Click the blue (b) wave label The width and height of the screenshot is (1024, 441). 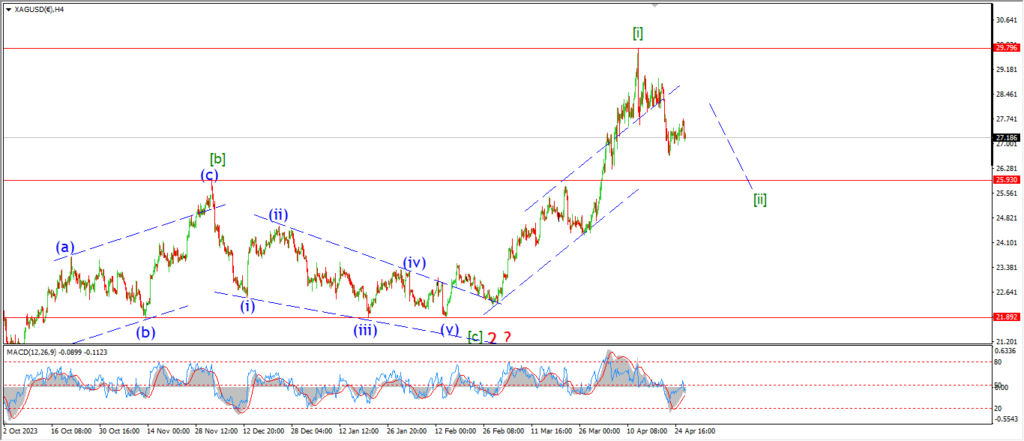tap(147, 332)
